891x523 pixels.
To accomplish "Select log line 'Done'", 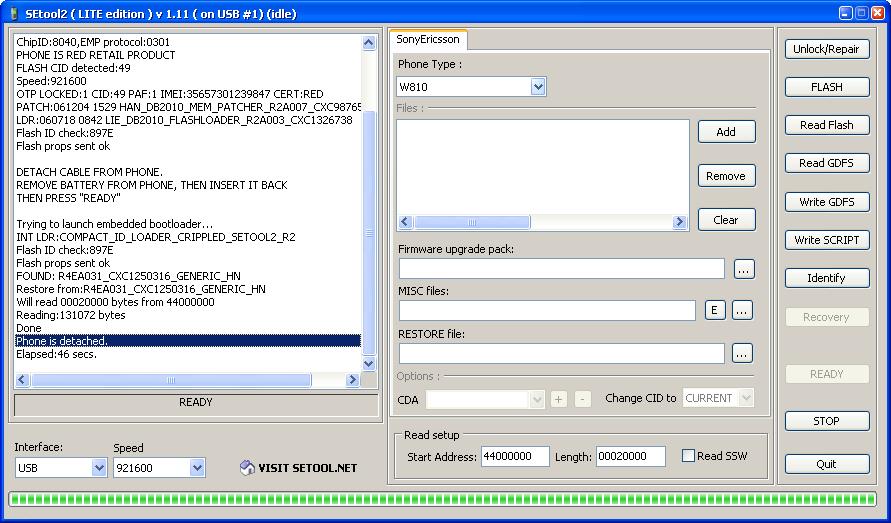I will point(29,328).
